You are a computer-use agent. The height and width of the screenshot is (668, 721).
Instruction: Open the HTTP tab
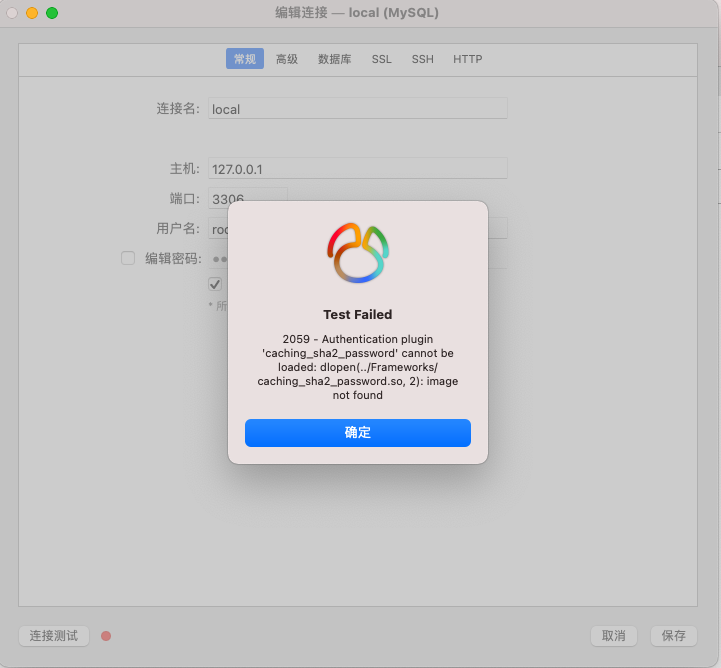click(x=468, y=59)
